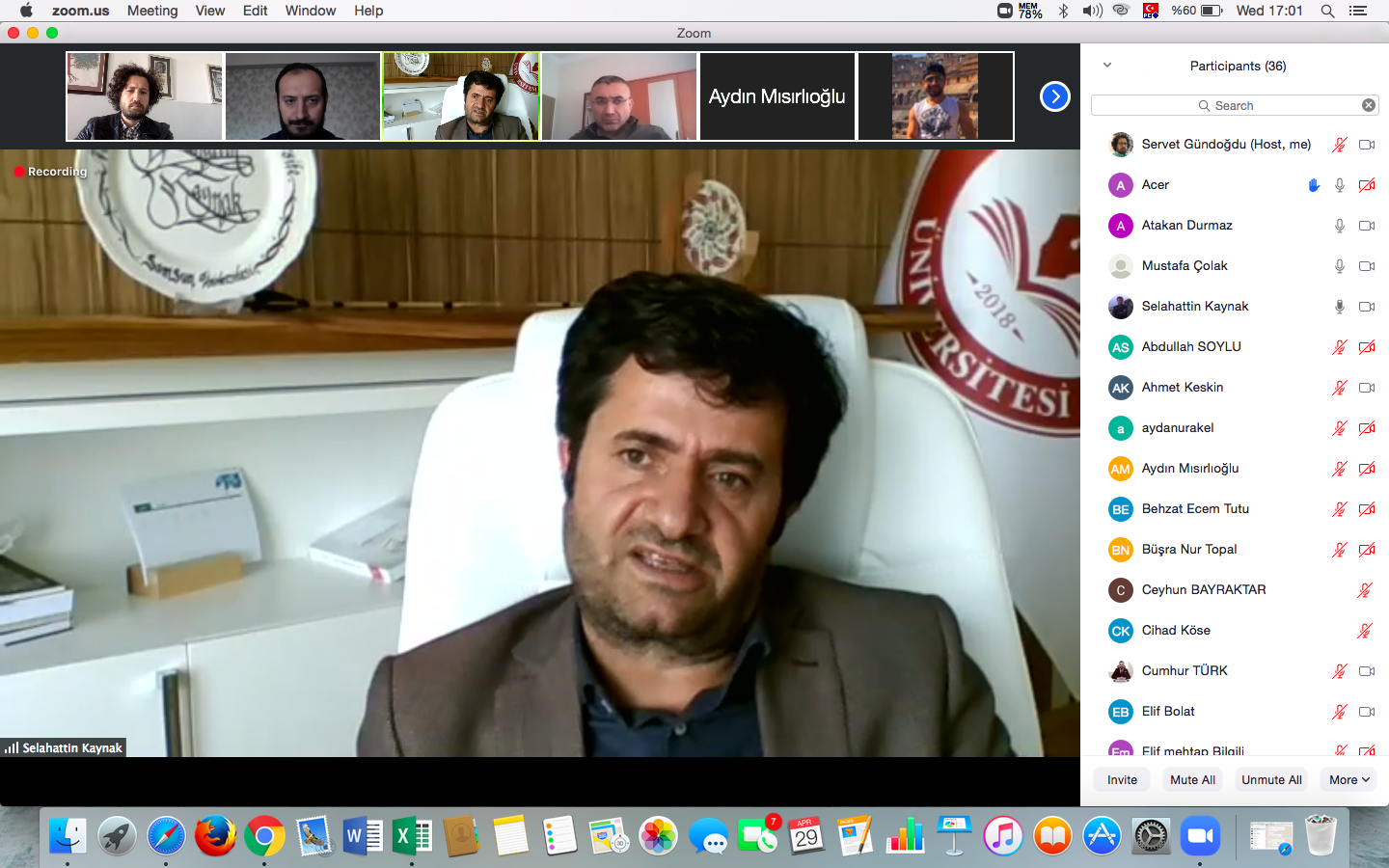
Task: Open Safari from the Dock
Action: (x=166, y=836)
